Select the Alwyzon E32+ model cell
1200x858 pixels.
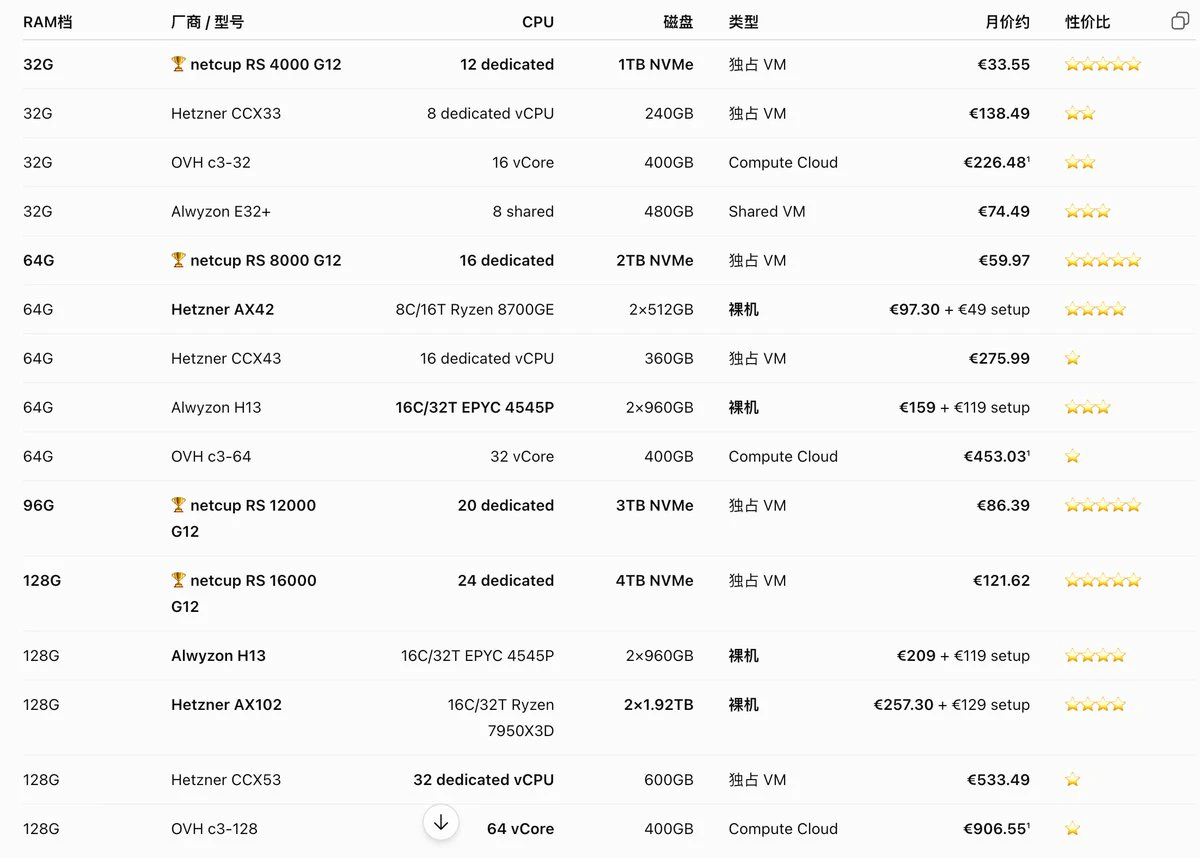221,211
